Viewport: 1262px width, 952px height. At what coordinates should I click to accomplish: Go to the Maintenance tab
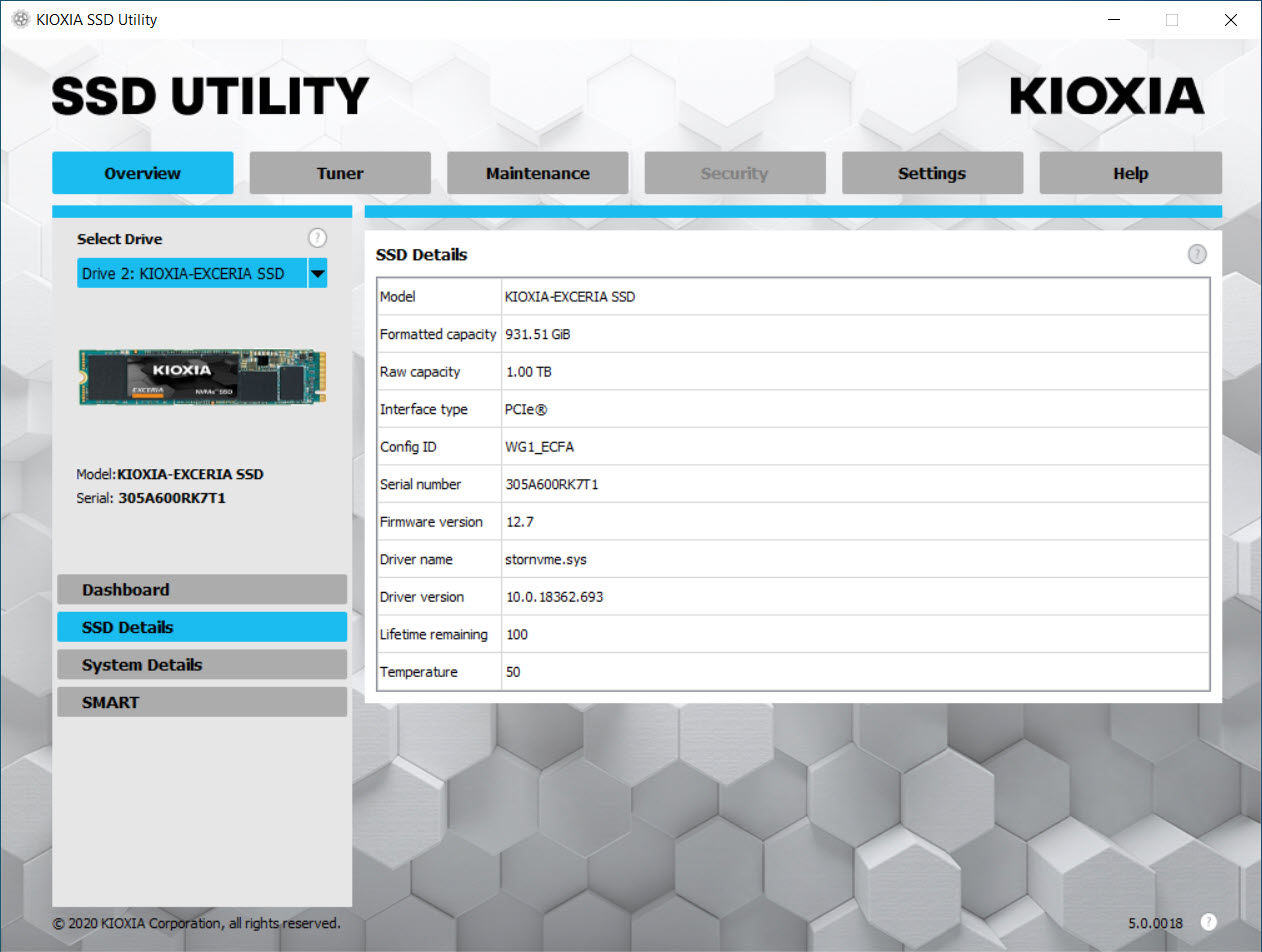[x=537, y=173]
